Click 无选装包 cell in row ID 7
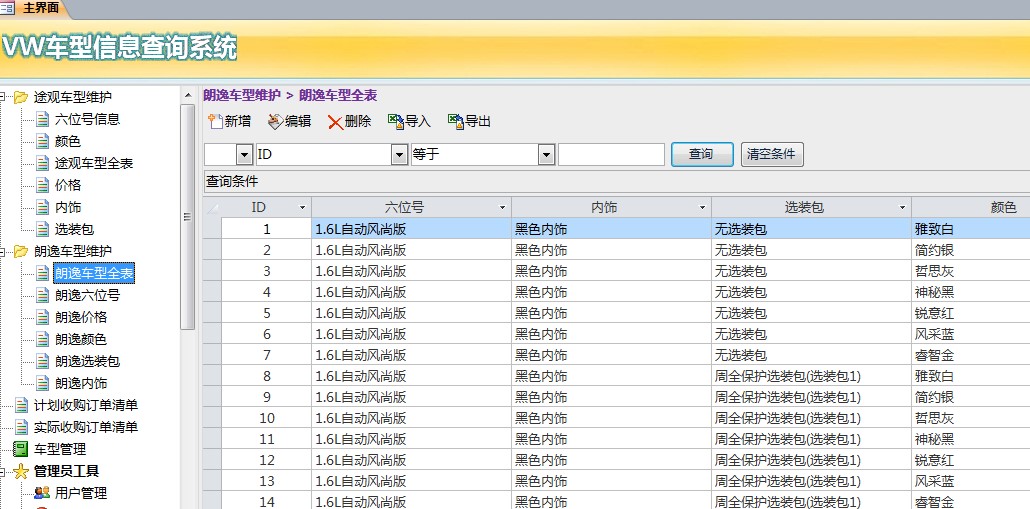Viewport: 1030px width, 509px height. point(811,355)
